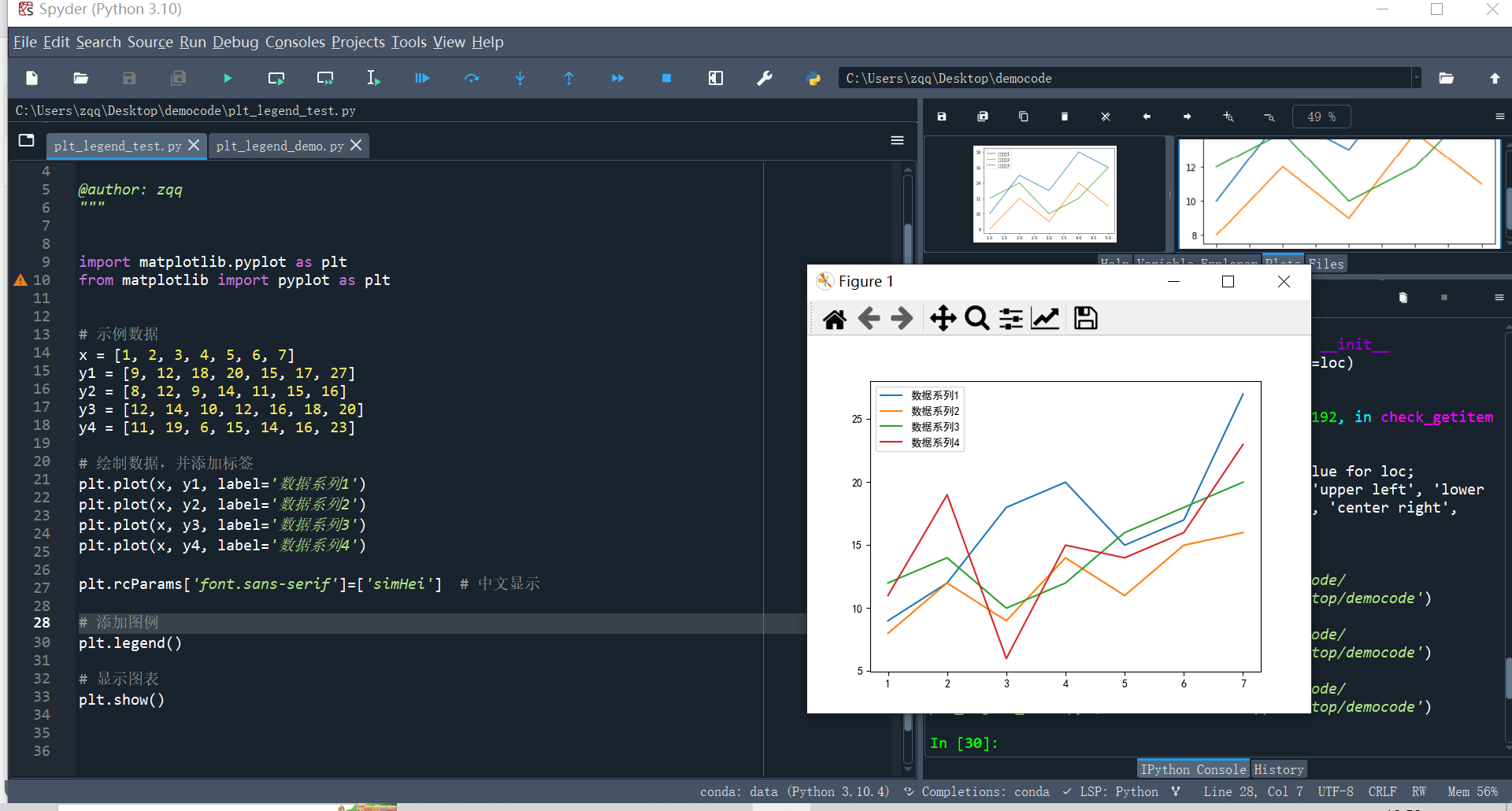Image resolution: width=1512 pixels, height=811 pixels.
Task: Open History tab
Action: [1279, 769]
